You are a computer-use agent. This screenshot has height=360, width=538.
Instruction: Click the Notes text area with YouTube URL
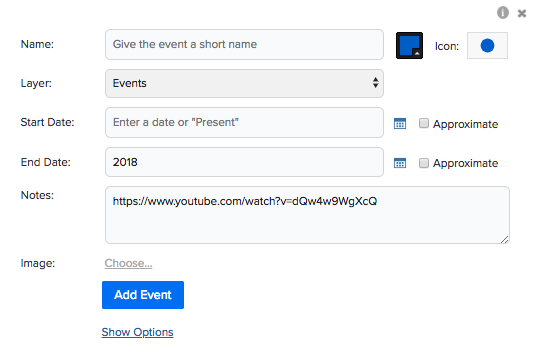pyautogui.click(x=307, y=215)
